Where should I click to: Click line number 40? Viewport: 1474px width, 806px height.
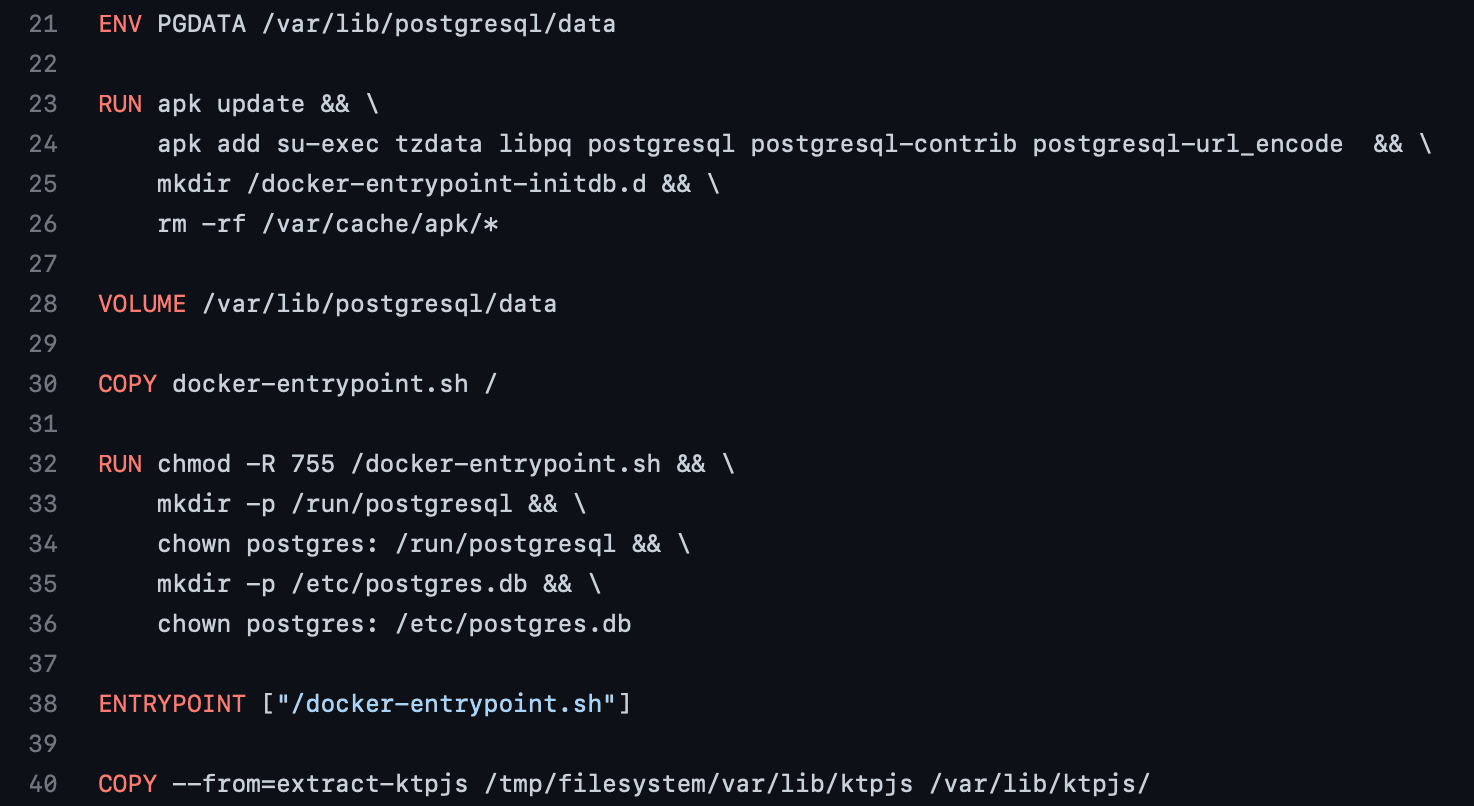click(43, 784)
